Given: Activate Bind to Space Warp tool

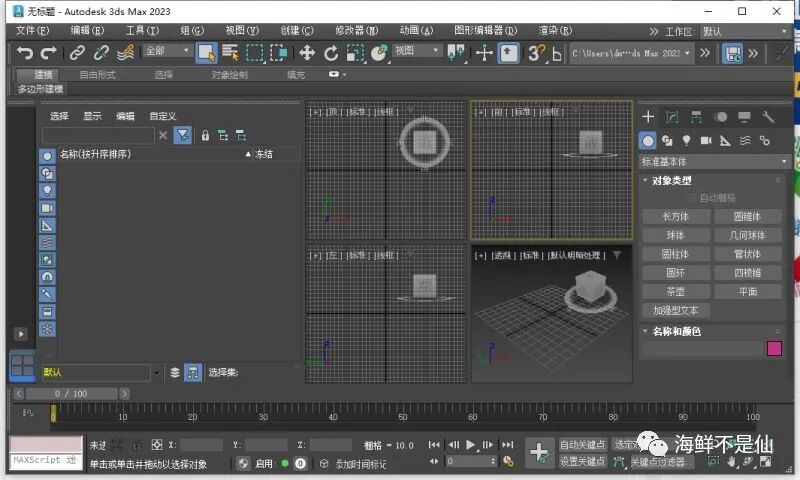Looking at the screenshot, I should point(126,53).
